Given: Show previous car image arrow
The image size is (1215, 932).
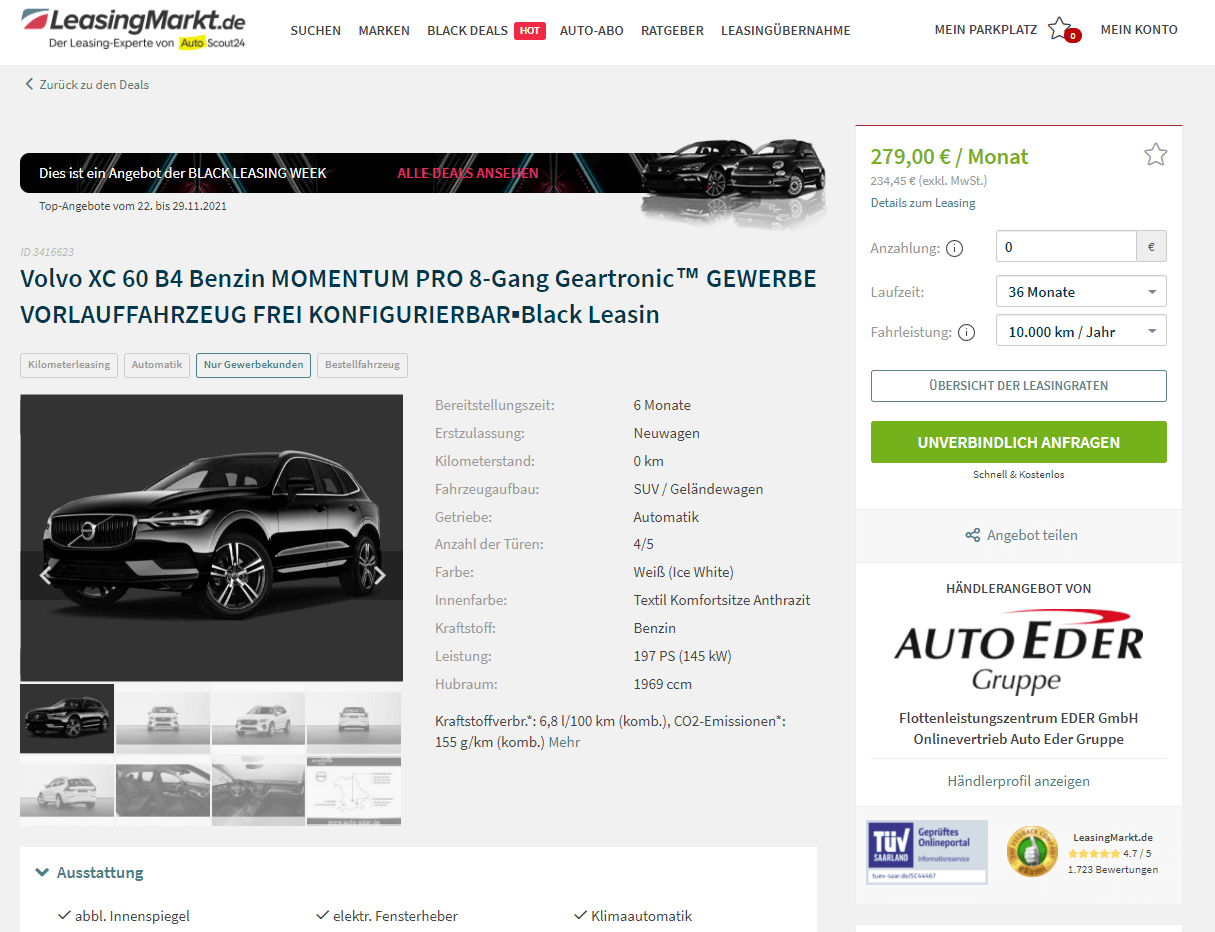Looking at the screenshot, I should click(x=45, y=575).
